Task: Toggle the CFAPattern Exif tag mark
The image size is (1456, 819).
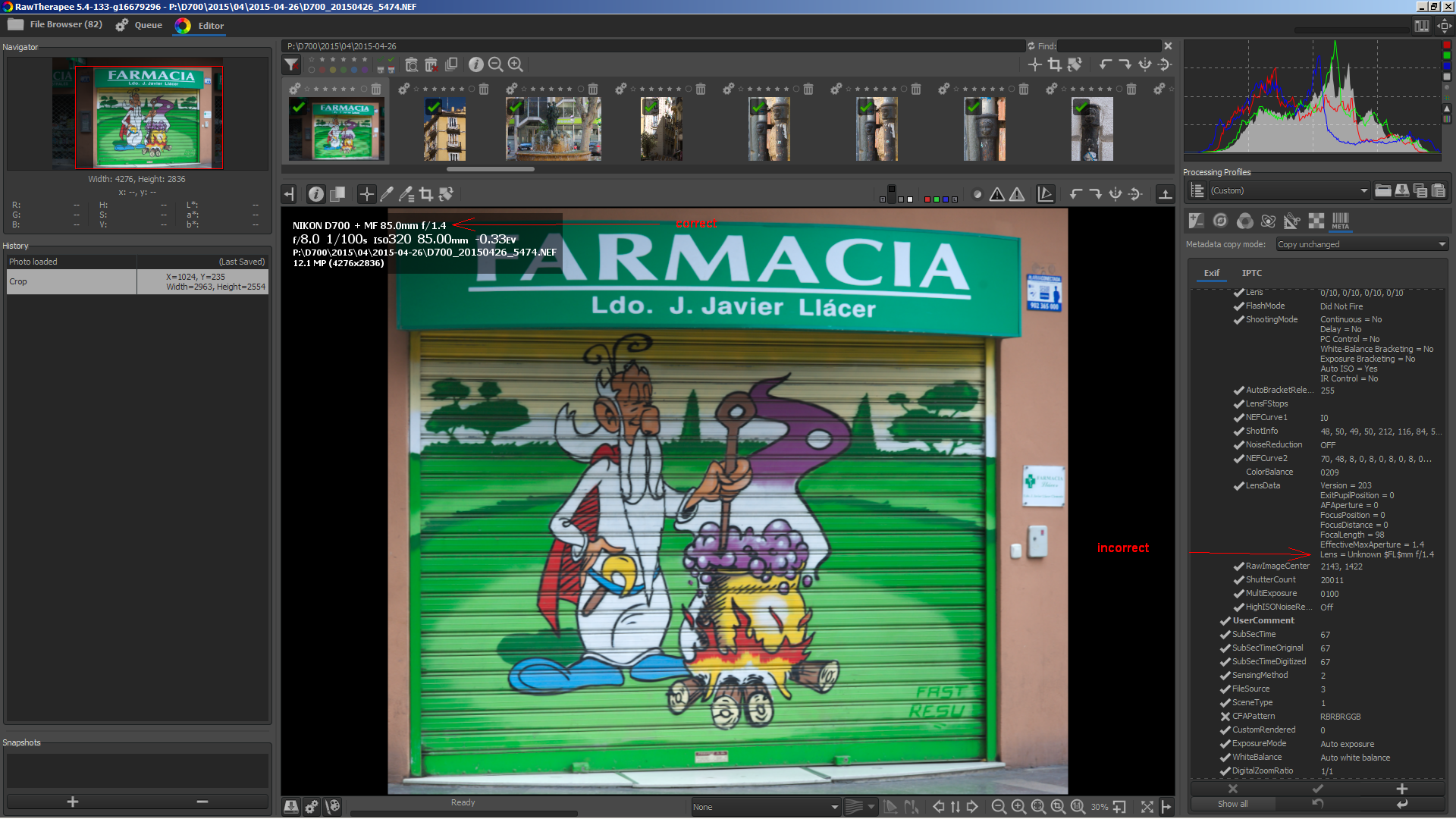Action: (x=1225, y=717)
